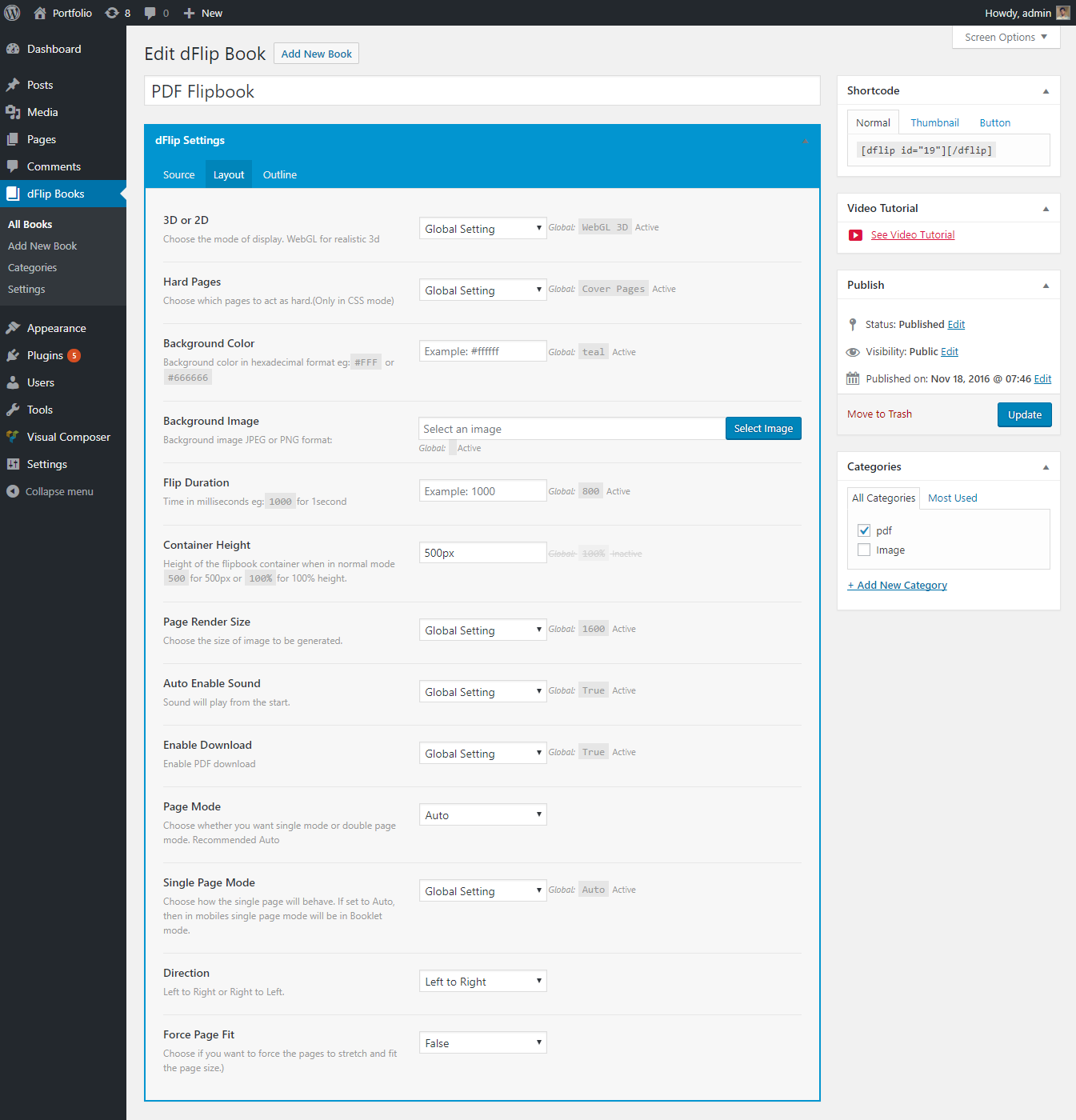The width and height of the screenshot is (1076, 1120).
Task: Check the Image category checkbox
Action: 864,550
